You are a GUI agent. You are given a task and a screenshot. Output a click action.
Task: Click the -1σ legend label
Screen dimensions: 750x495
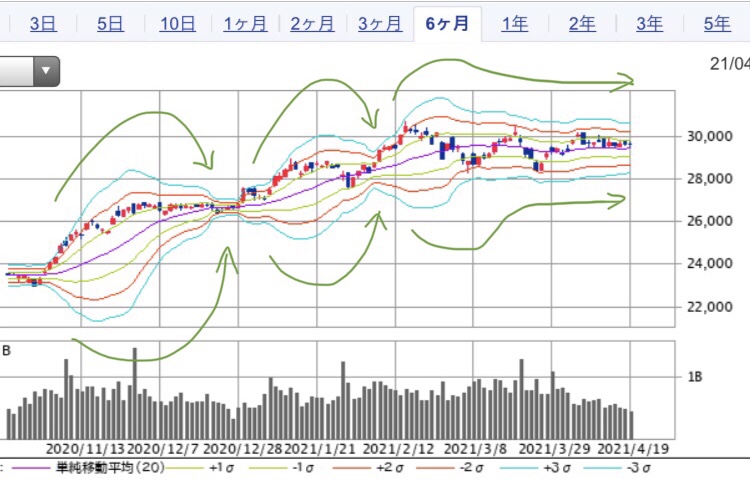click(303, 468)
